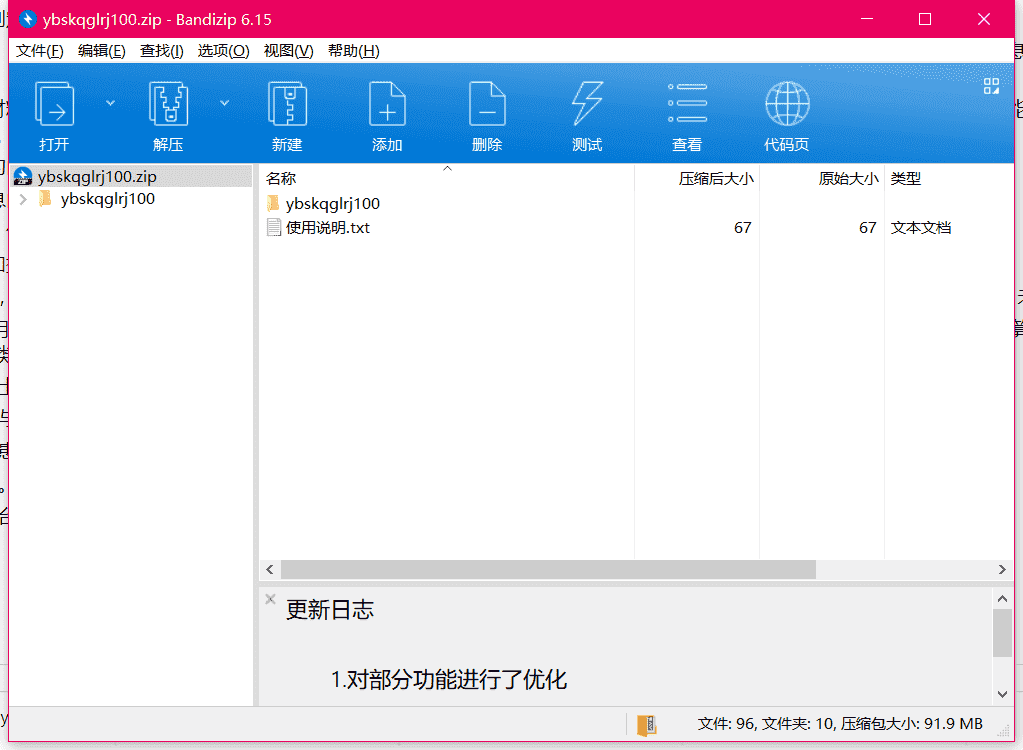Click the New archive (新建) icon

pyautogui.click(x=287, y=104)
